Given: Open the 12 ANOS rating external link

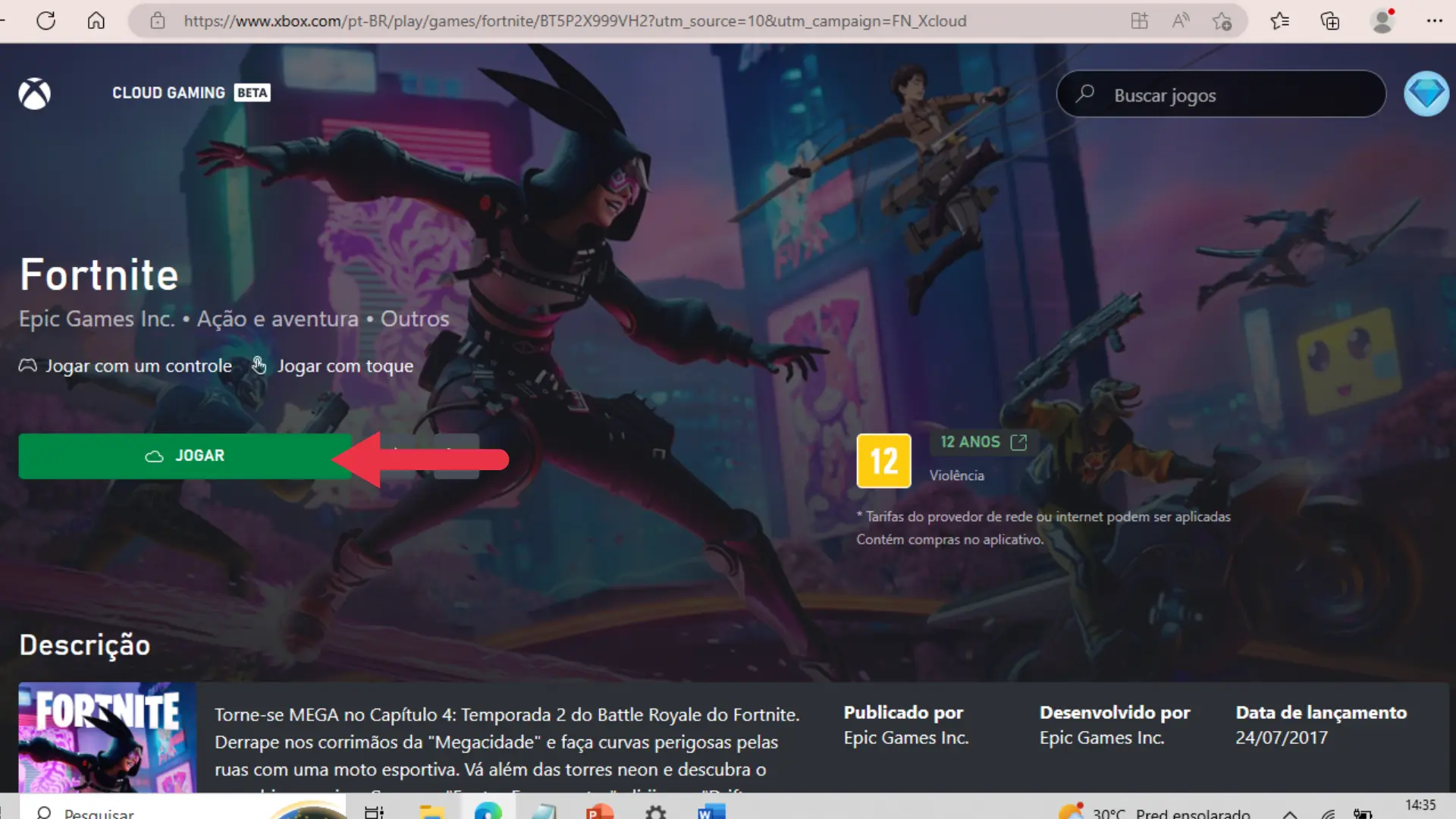Looking at the screenshot, I should (984, 442).
